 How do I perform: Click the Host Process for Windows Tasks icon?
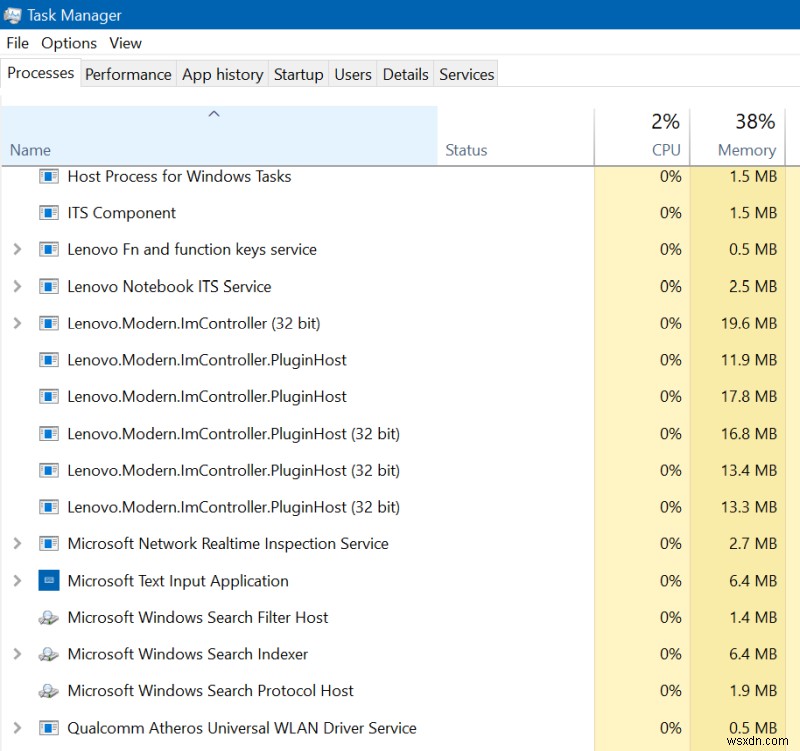48,177
